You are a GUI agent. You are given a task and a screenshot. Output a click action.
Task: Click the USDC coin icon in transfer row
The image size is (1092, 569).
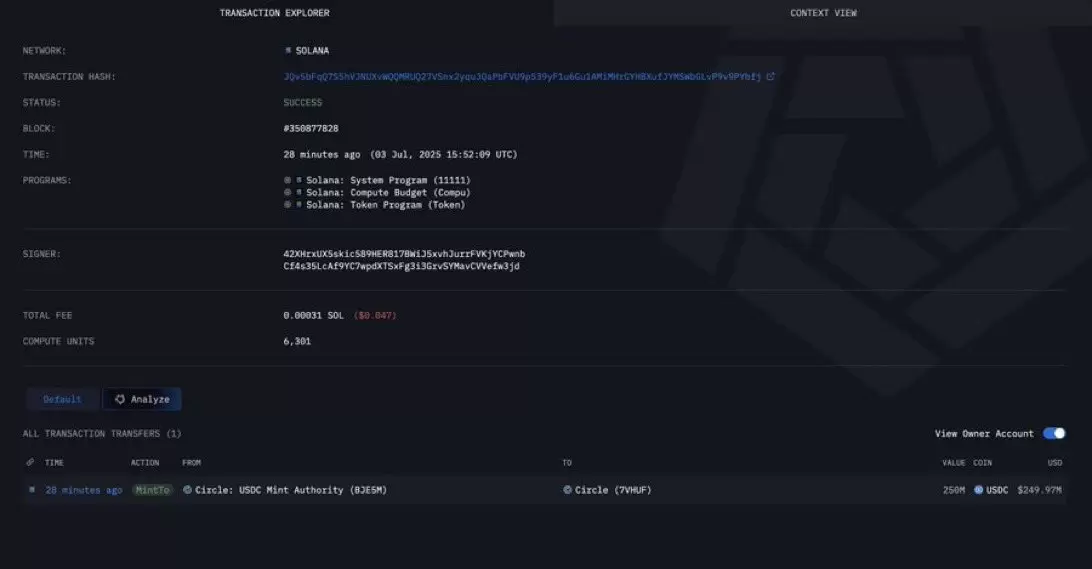tap(978, 490)
